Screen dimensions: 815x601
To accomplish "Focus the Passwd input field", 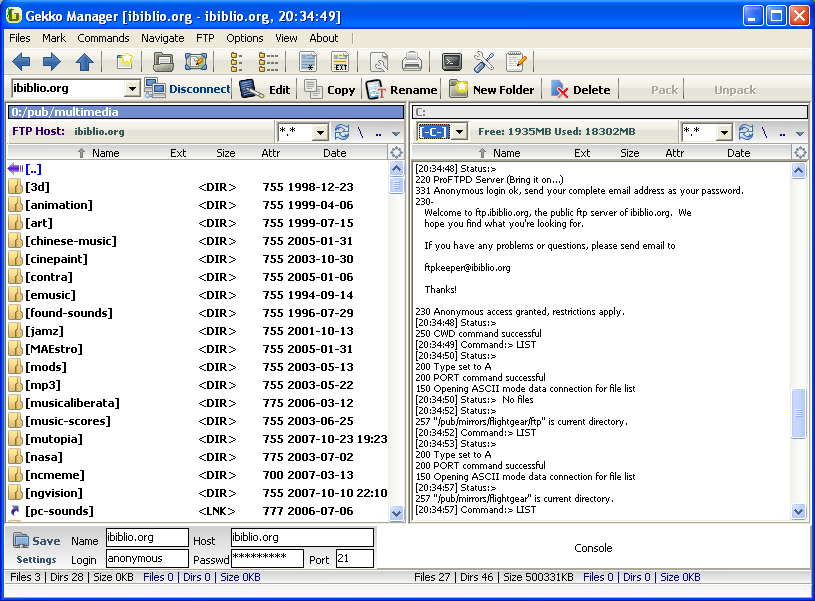I will click(x=267, y=558).
